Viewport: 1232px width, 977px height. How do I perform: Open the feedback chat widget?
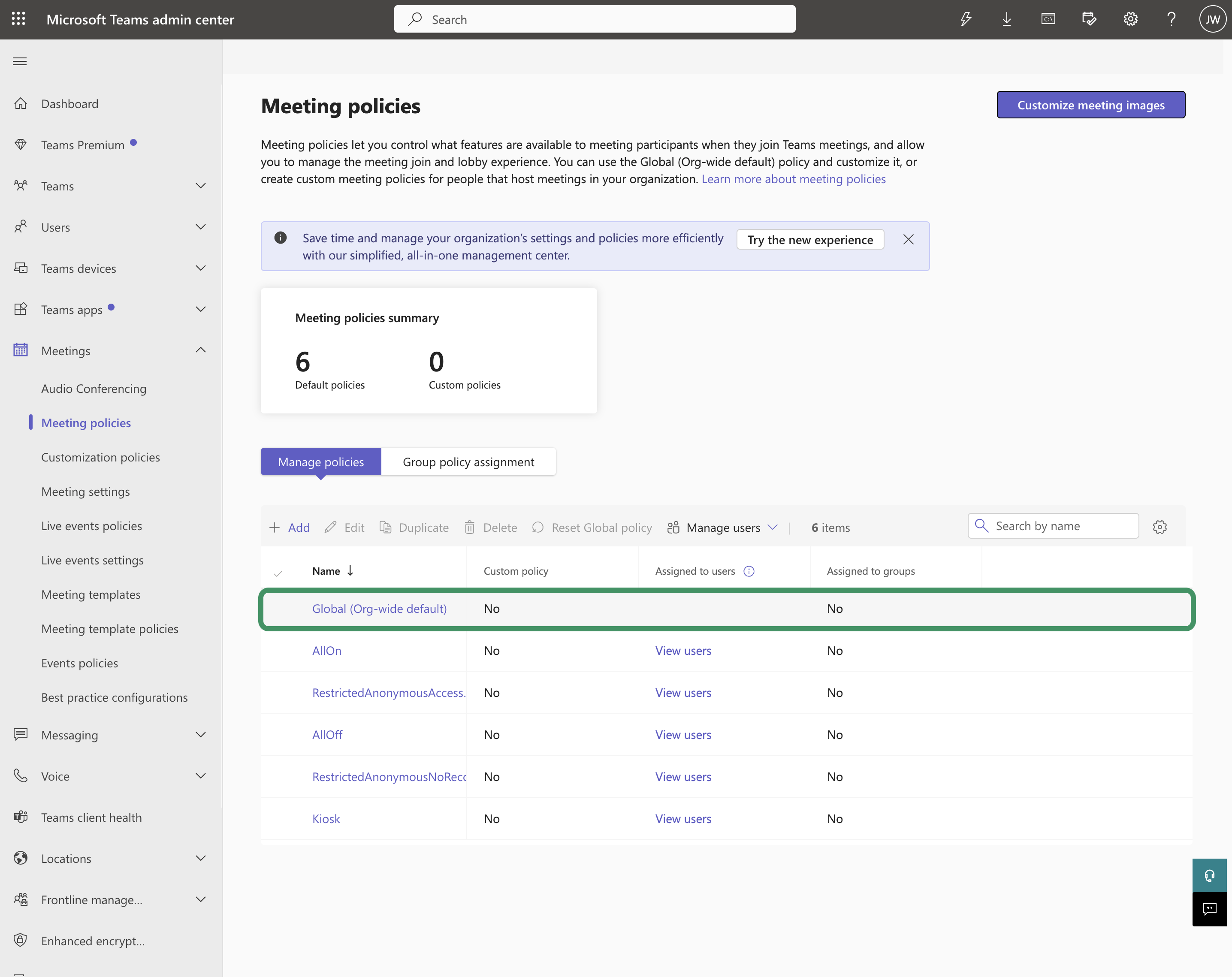[x=1209, y=909]
